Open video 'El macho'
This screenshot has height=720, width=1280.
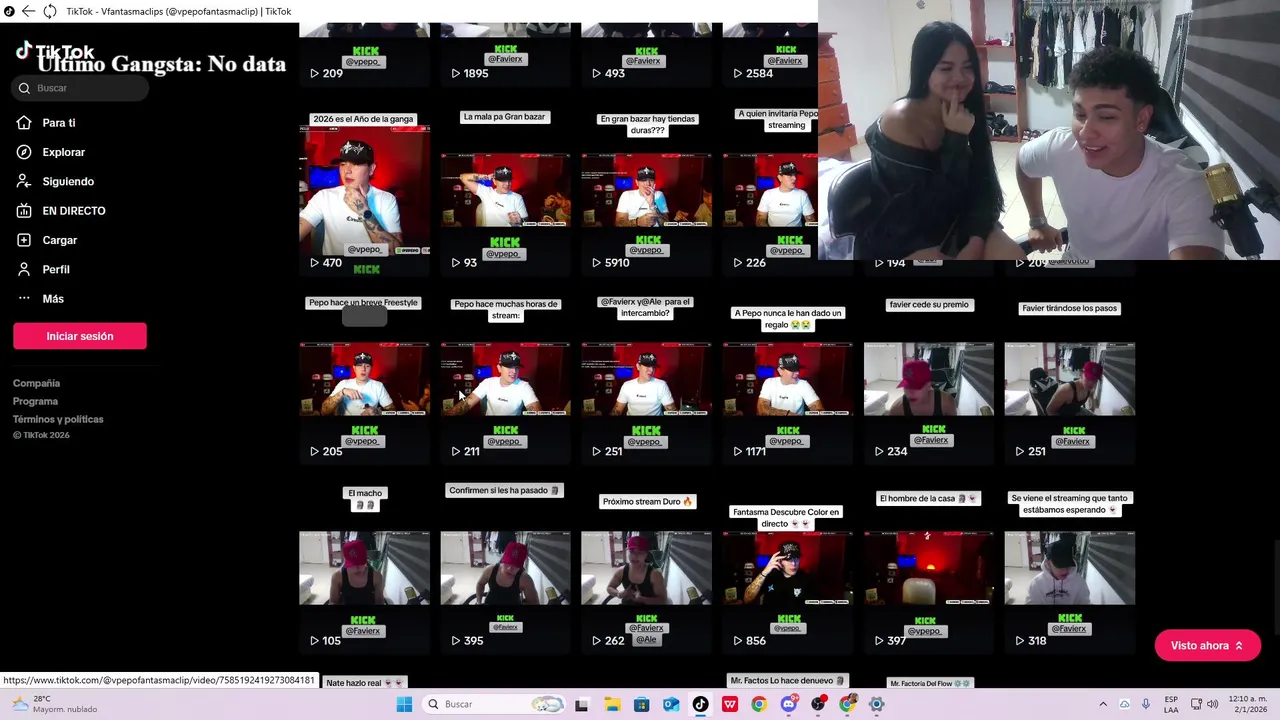[364, 568]
